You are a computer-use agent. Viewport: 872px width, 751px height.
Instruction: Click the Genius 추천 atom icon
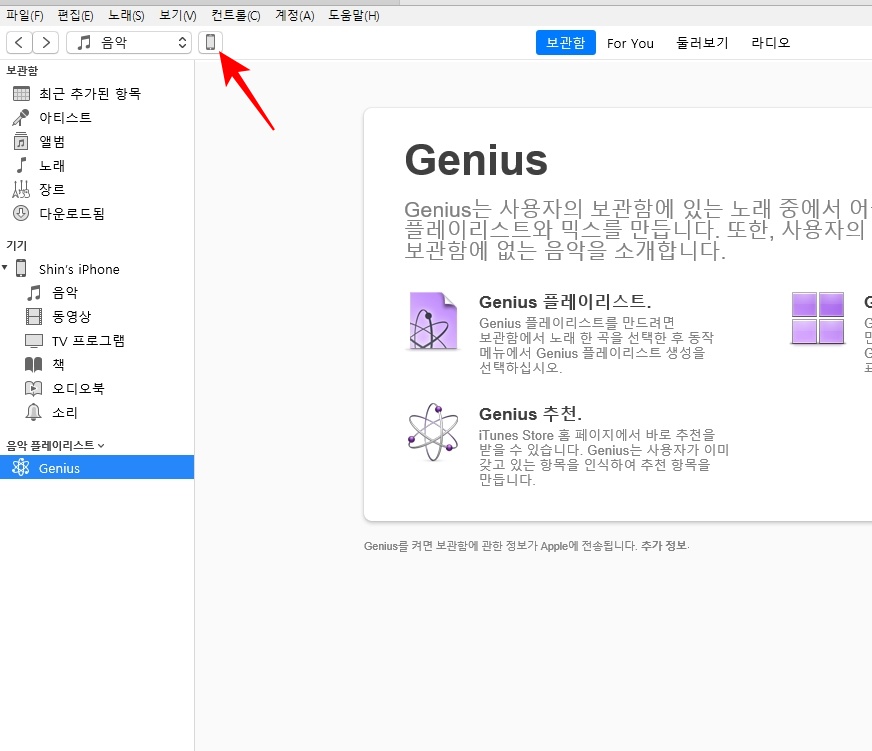click(433, 433)
